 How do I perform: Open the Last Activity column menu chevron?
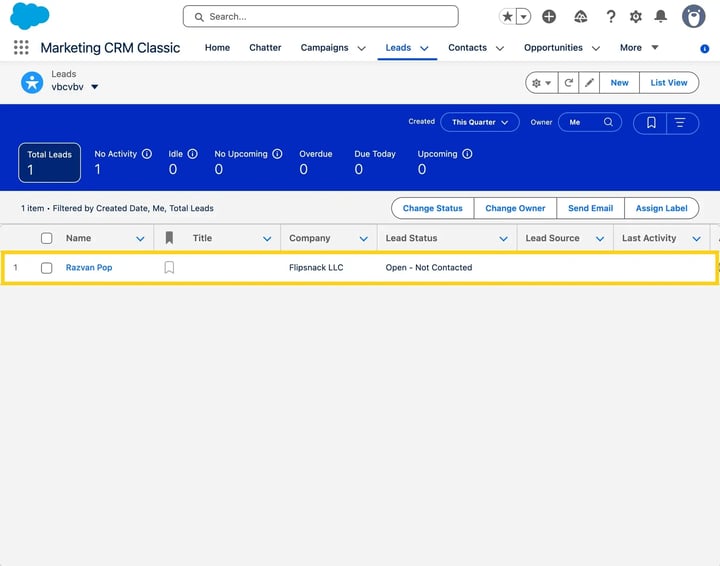pos(697,239)
